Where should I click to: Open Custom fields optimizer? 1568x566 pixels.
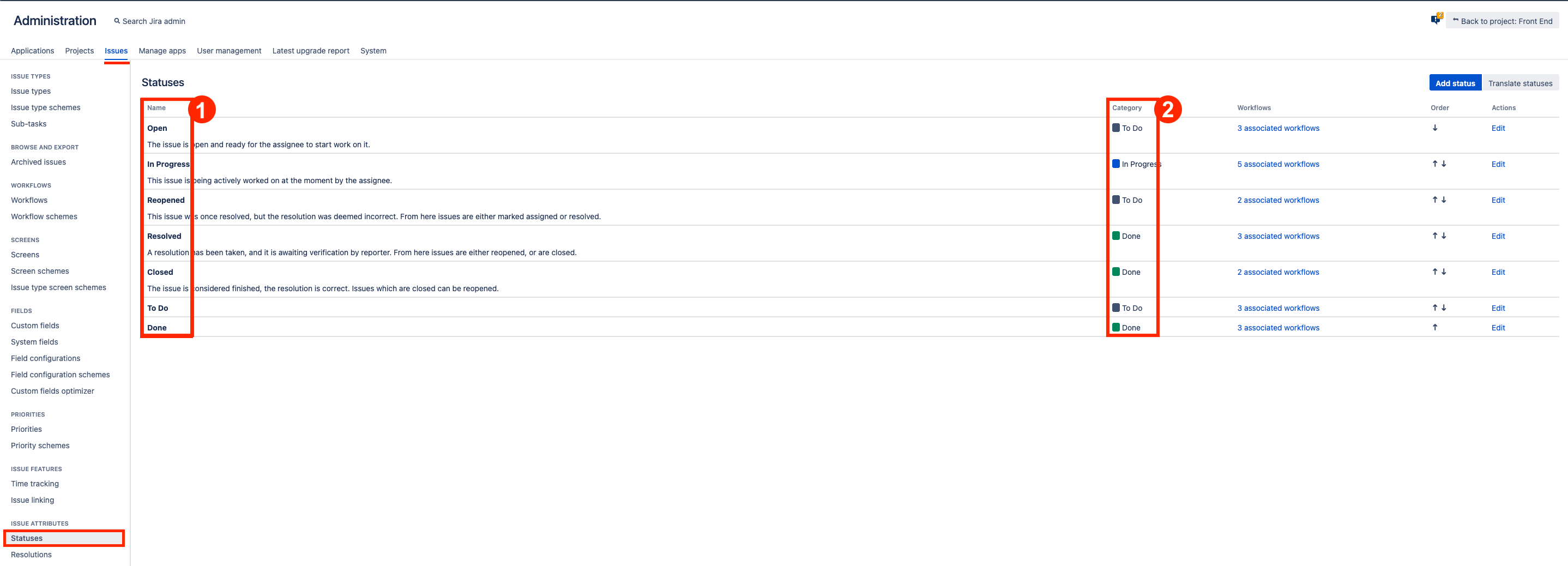coord(52,391)
